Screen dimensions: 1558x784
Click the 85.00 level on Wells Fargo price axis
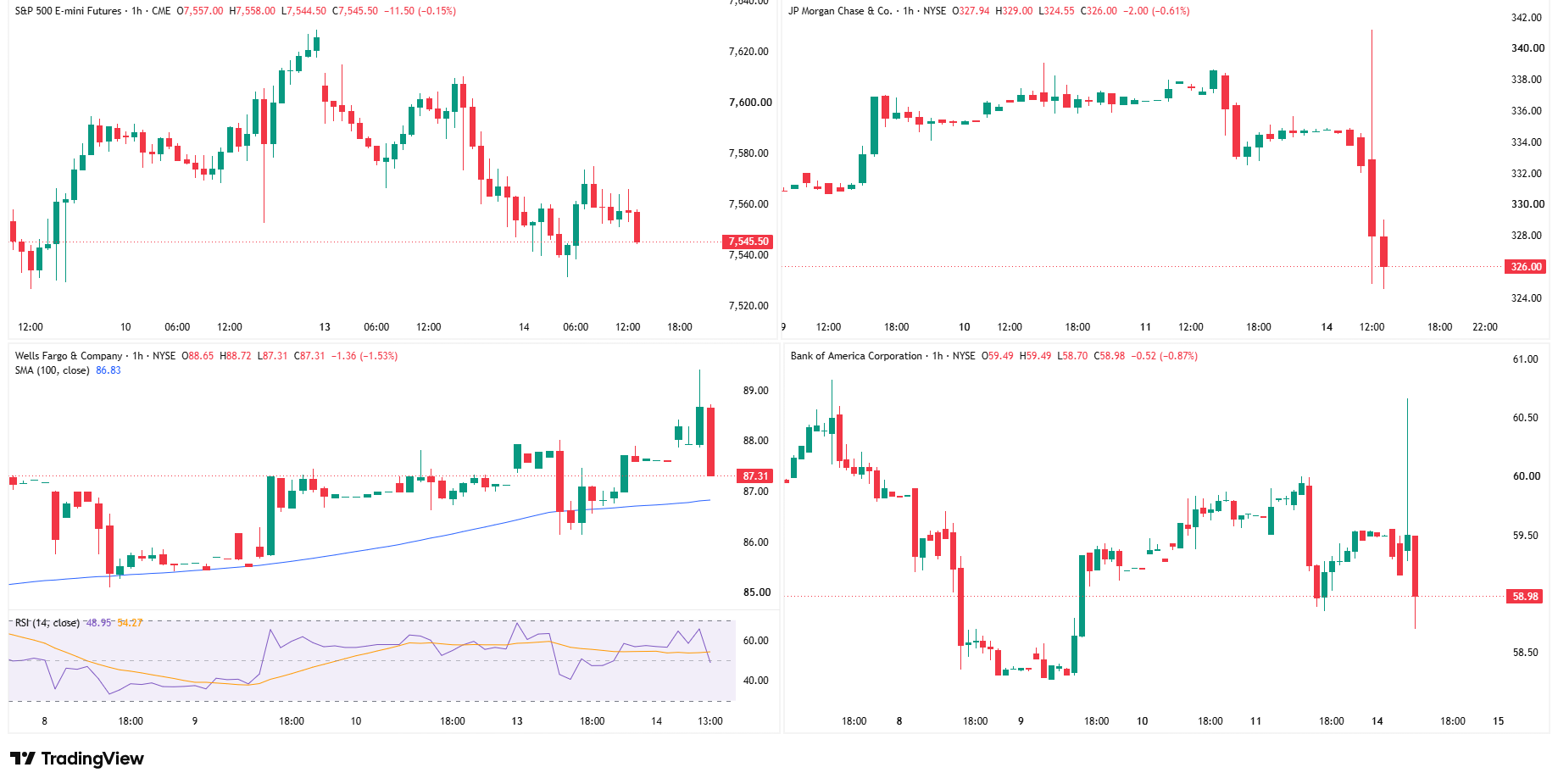point(757,592)
